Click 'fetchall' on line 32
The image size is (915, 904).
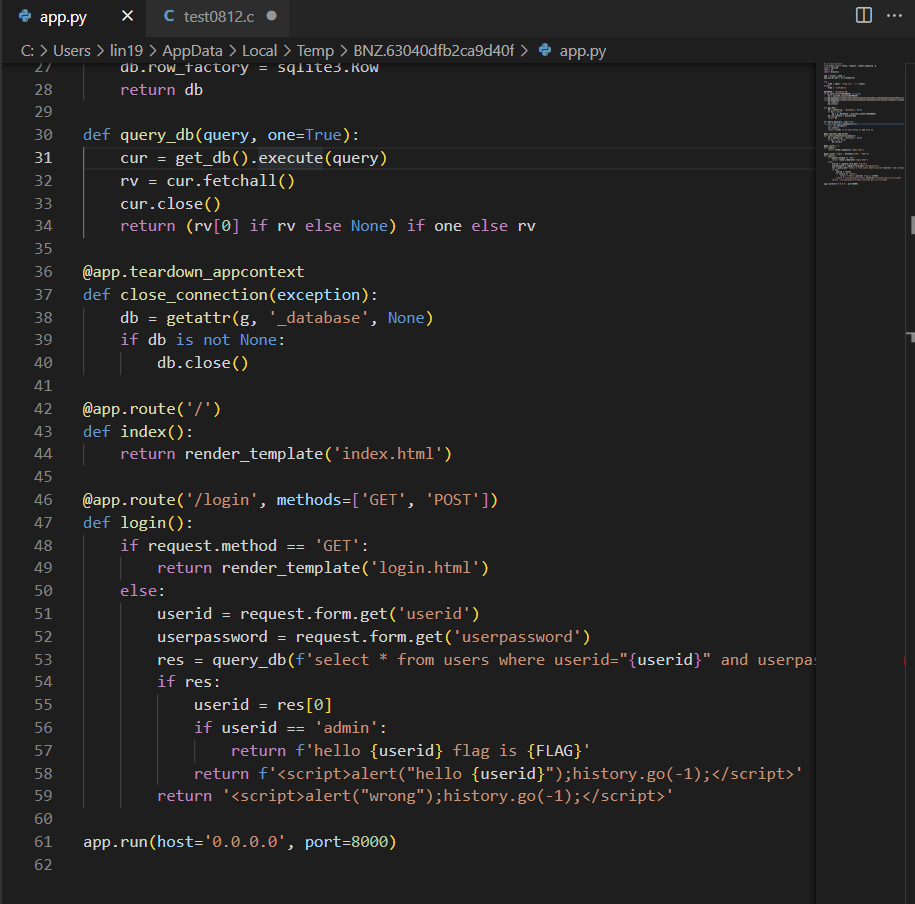[x=240, y=180]
